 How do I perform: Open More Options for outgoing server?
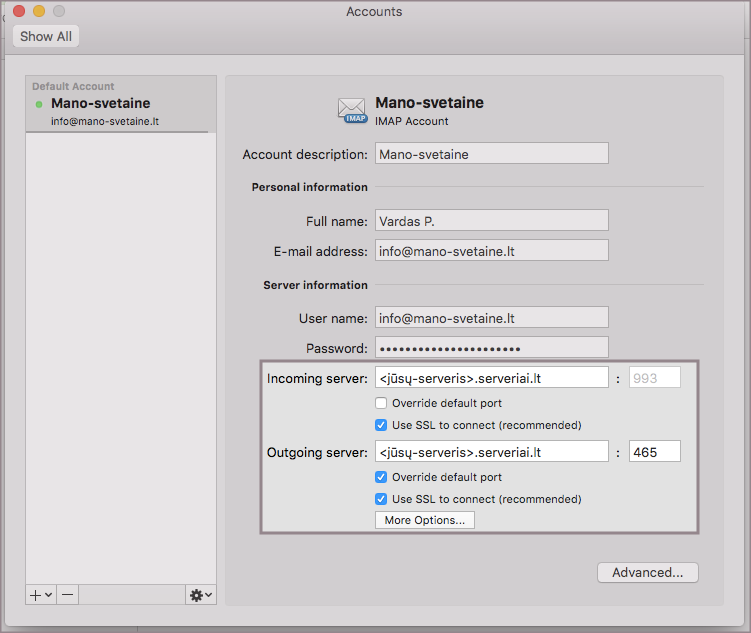pyautogui.click(x=424, y=520)
